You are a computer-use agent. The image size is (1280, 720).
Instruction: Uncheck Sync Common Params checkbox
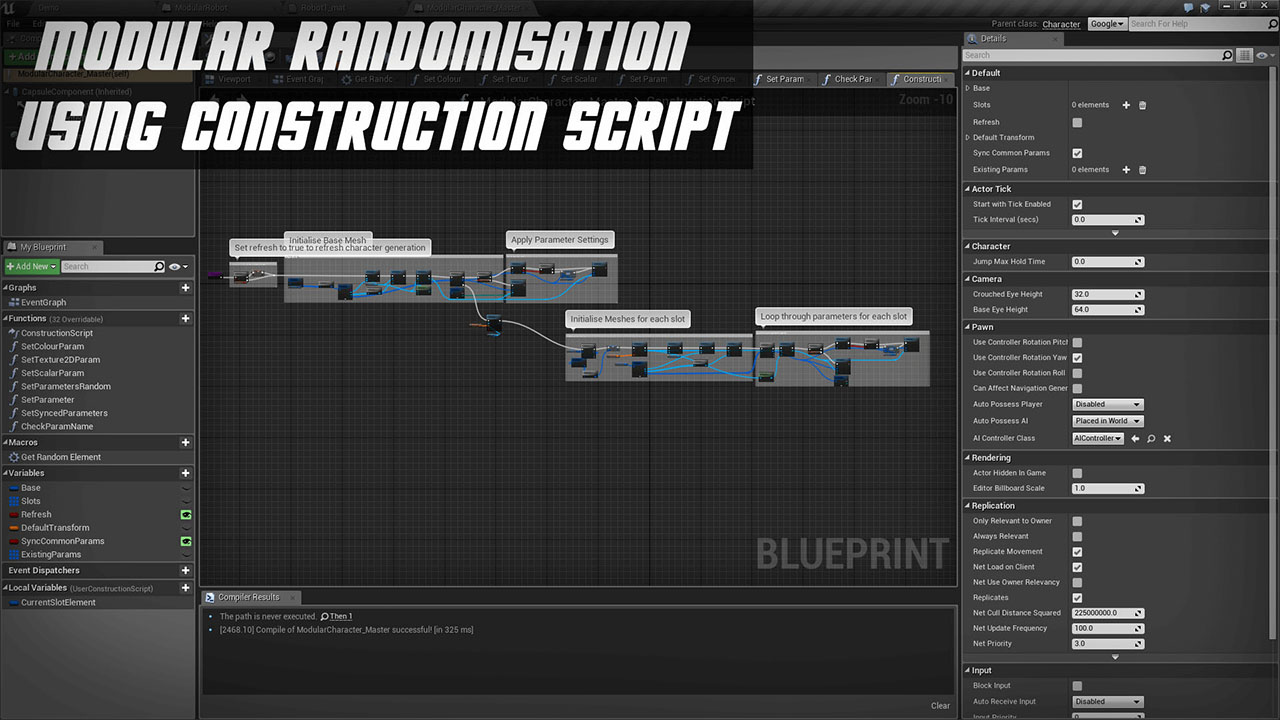click(1077, 154)
